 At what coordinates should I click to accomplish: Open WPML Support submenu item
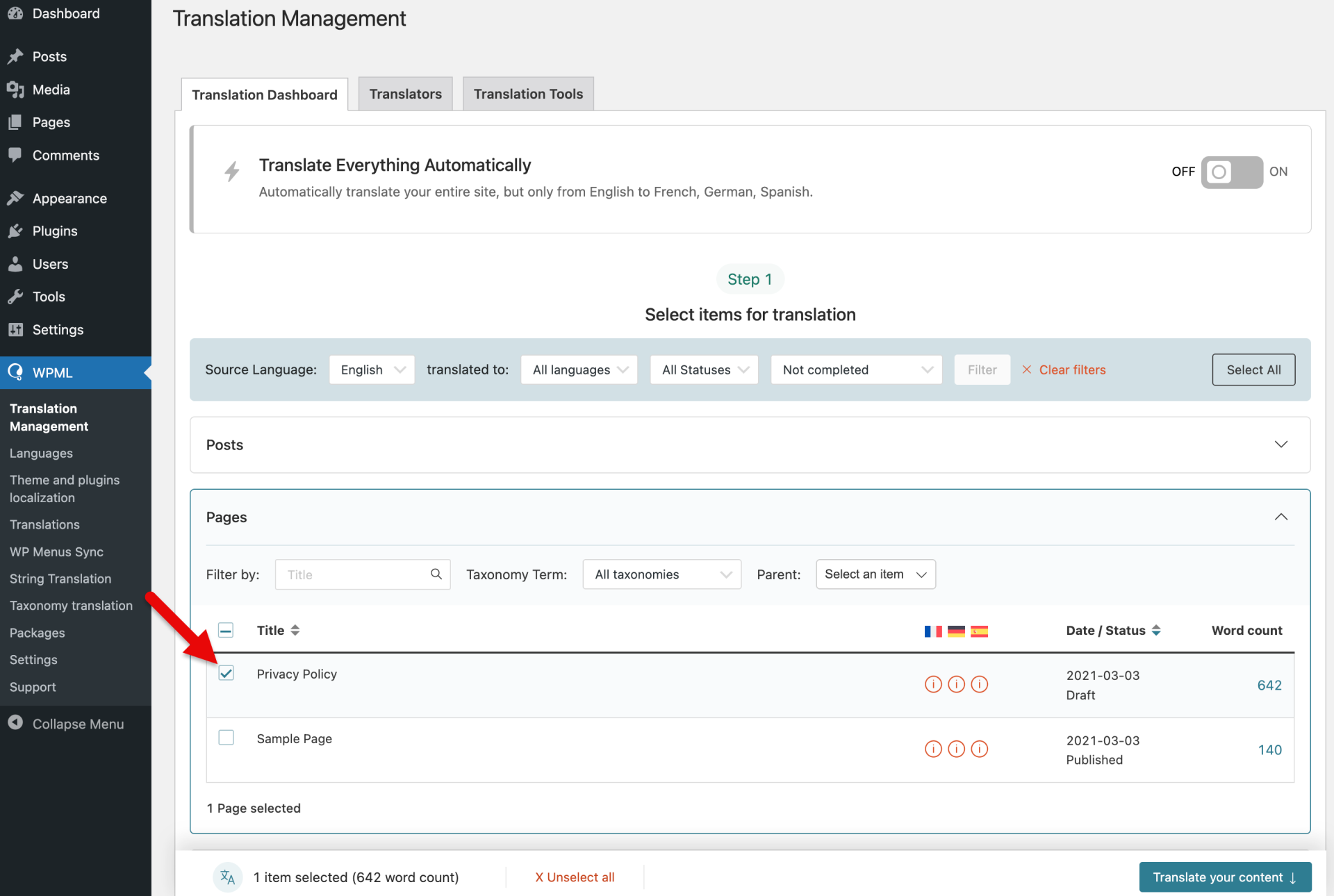pos(33,687)
